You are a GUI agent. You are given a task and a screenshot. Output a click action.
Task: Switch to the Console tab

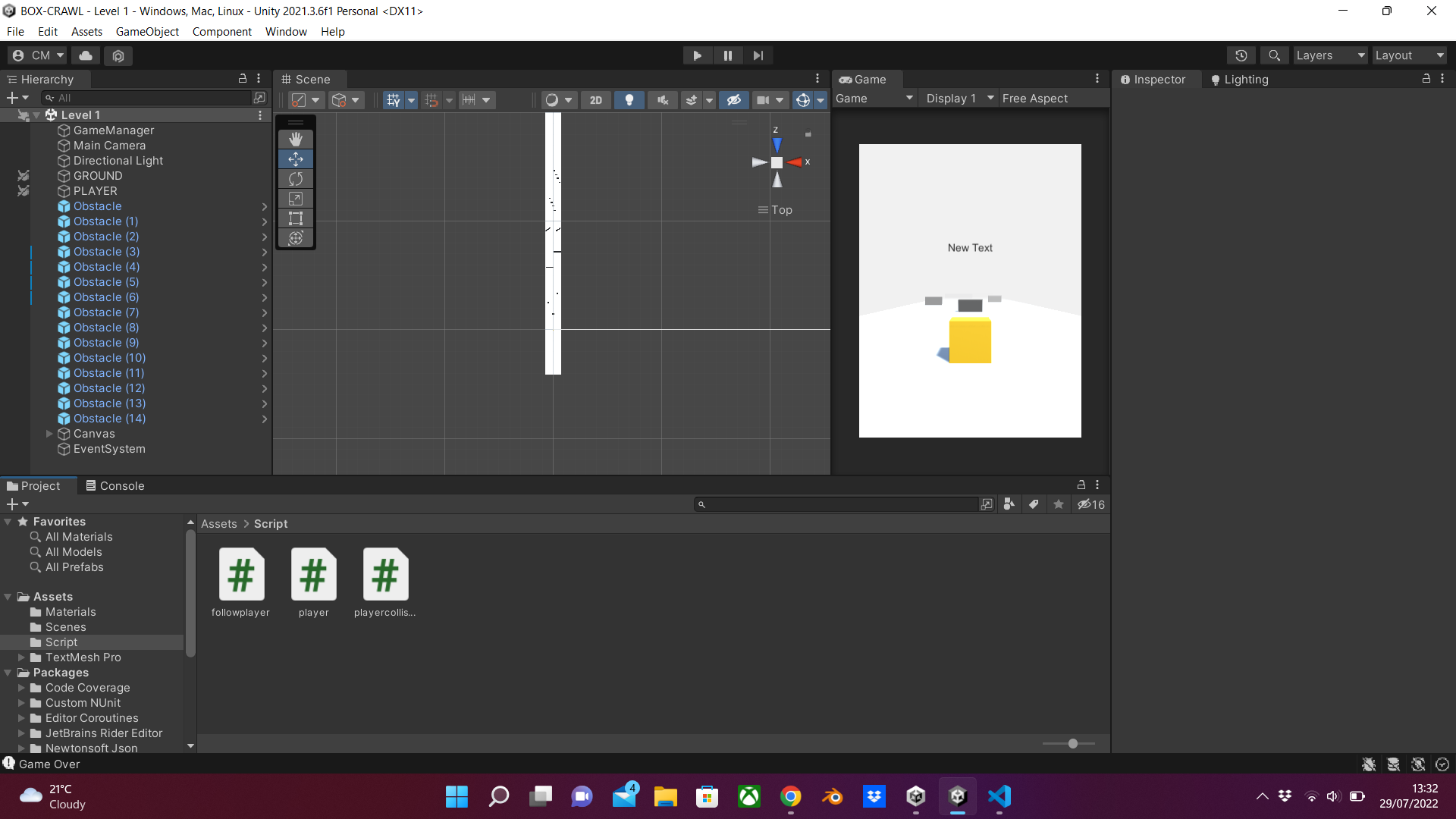pyautogui.click(x=121, y=485)
